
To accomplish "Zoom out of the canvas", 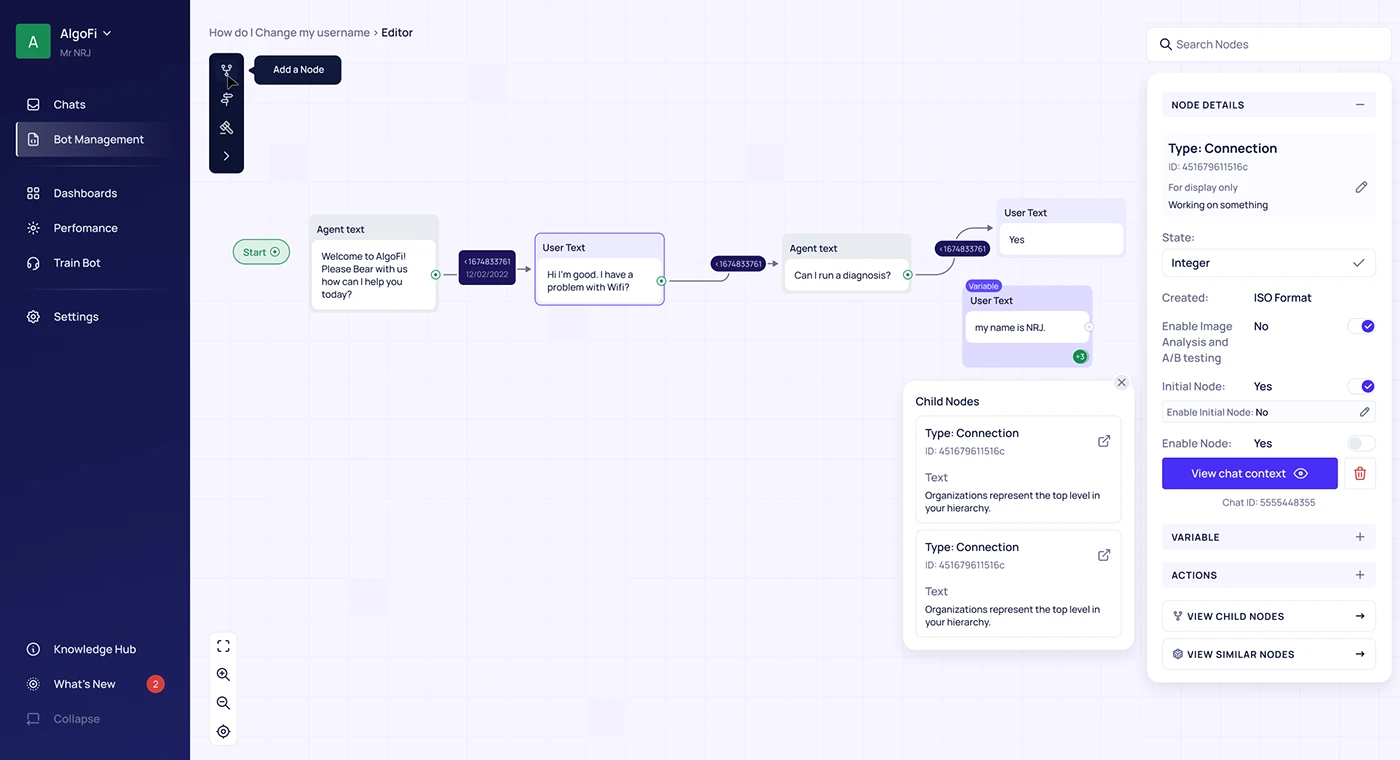I will (223, 703).
